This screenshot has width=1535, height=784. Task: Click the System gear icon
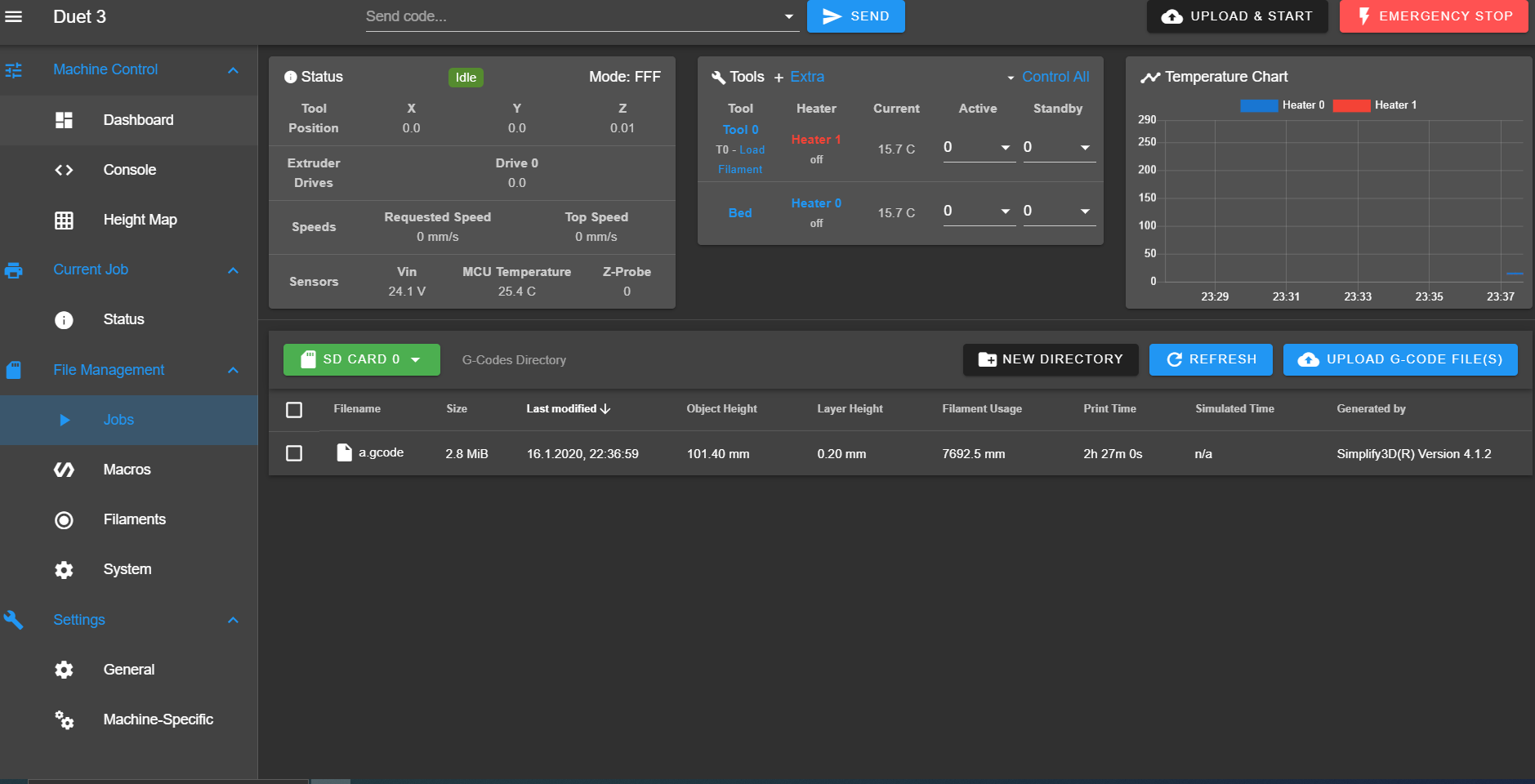(64, 570)
